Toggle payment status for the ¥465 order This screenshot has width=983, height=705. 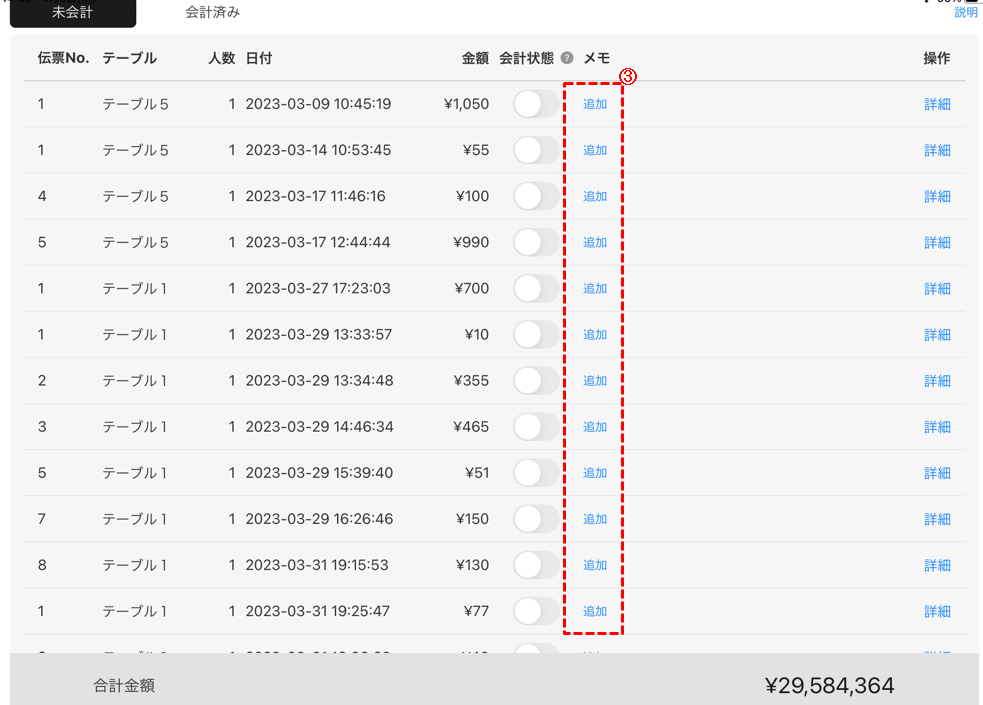point(536,427)
